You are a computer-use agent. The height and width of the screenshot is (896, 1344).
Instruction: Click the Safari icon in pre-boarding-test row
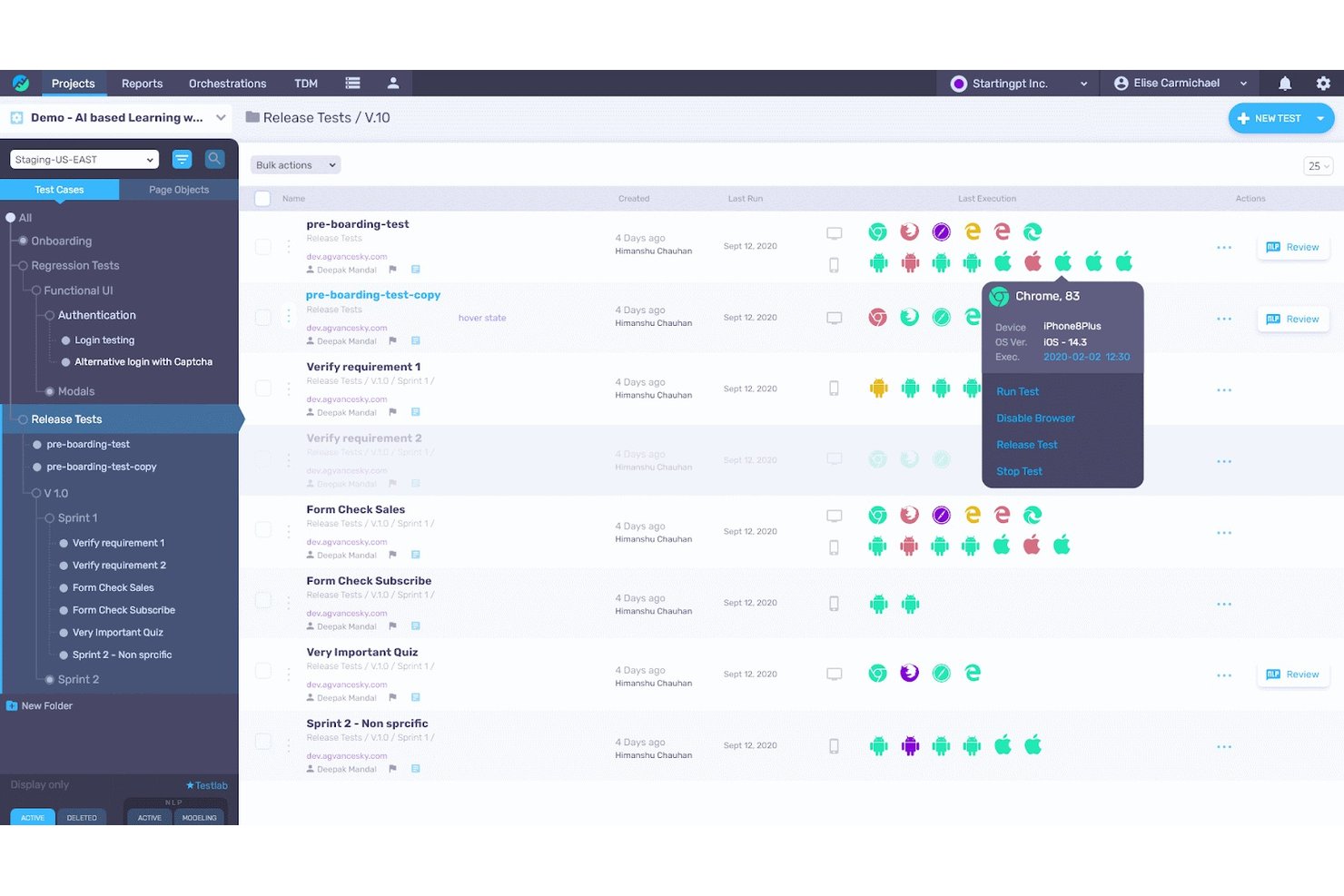click(x=942, y=231)
